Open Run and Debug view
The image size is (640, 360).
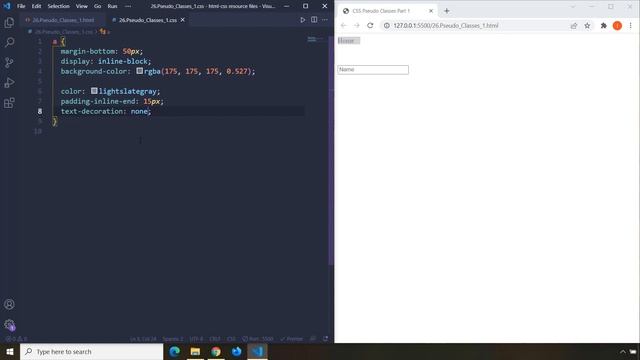(x=9, y=82)
